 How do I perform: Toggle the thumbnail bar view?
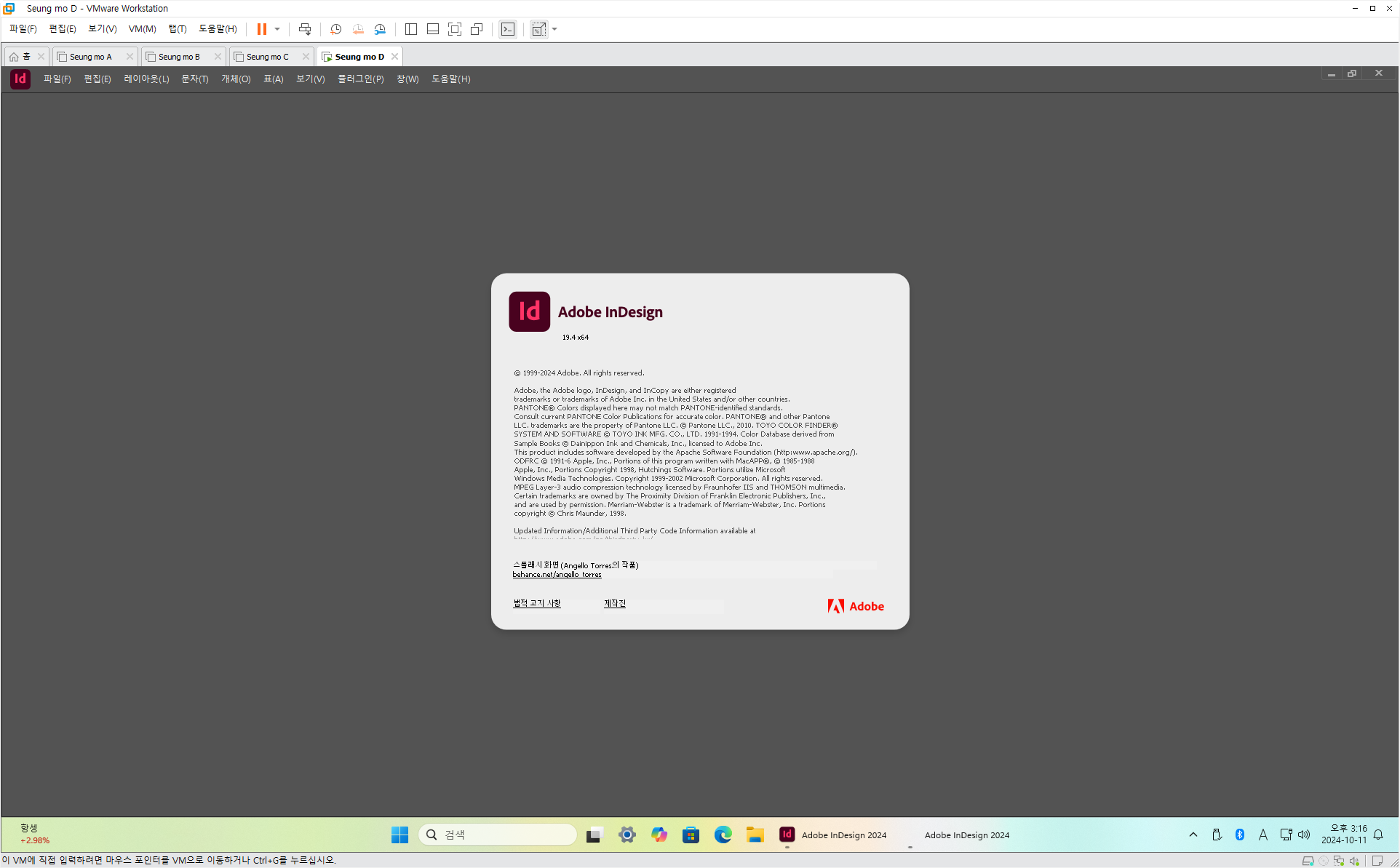[x=433, y=29]
